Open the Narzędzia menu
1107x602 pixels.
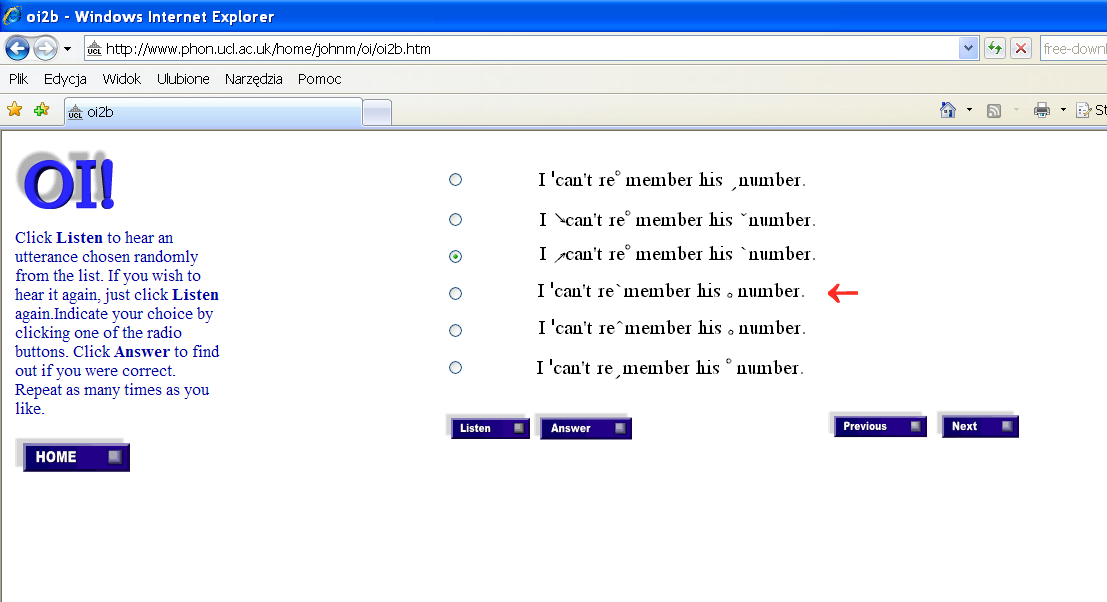[253, 79]
